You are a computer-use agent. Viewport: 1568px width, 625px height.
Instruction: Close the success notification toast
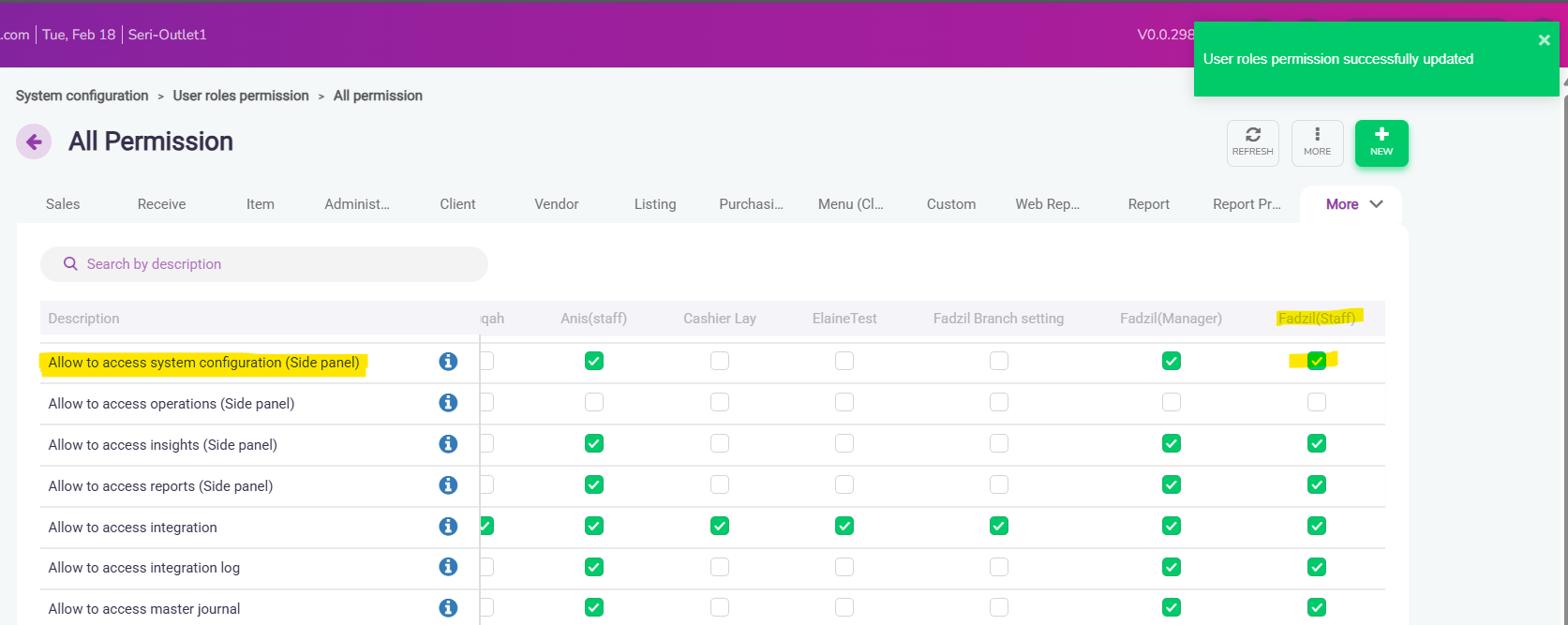click(x=1544, y=40)
